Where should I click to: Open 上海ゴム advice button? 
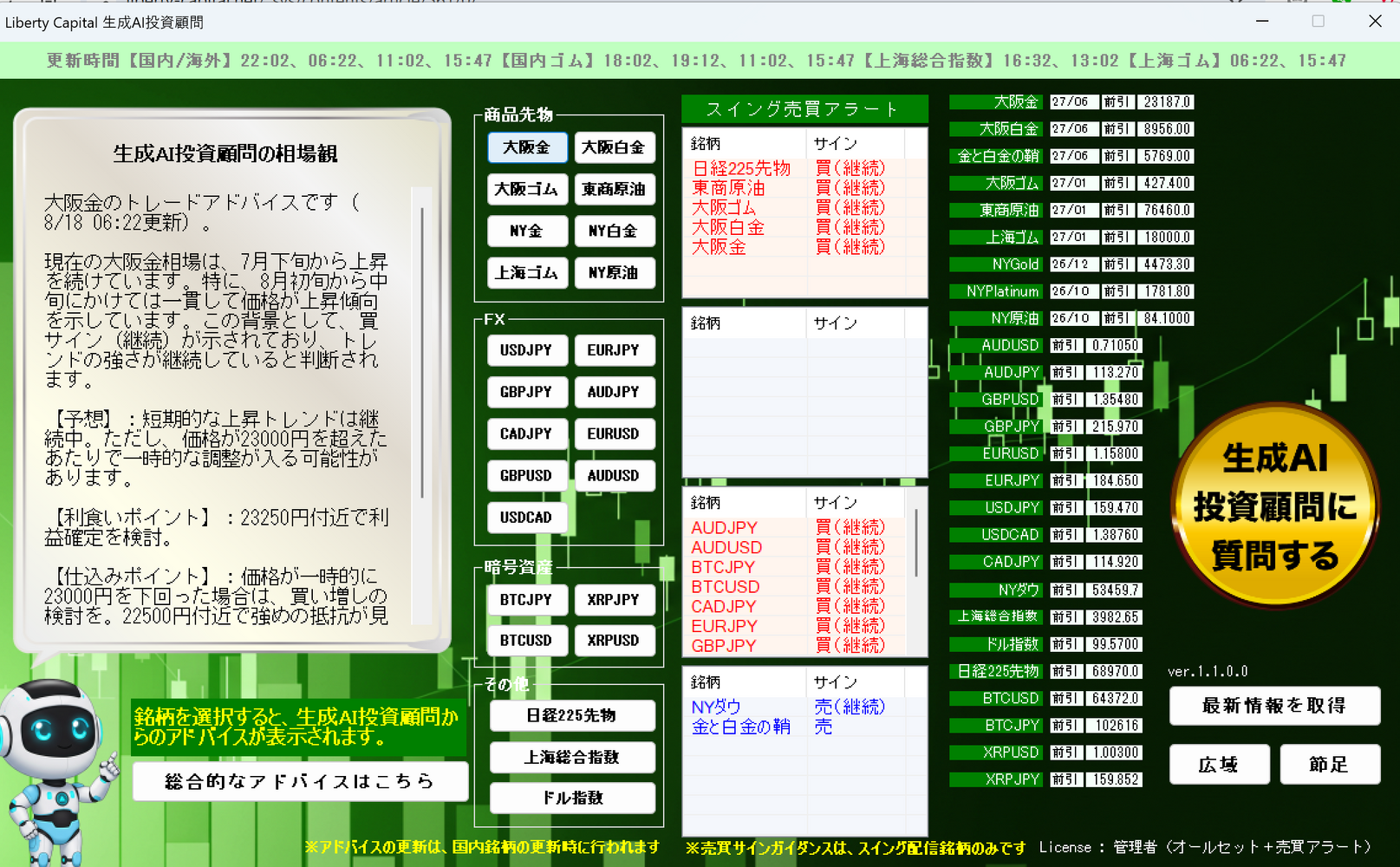[527, 272]
